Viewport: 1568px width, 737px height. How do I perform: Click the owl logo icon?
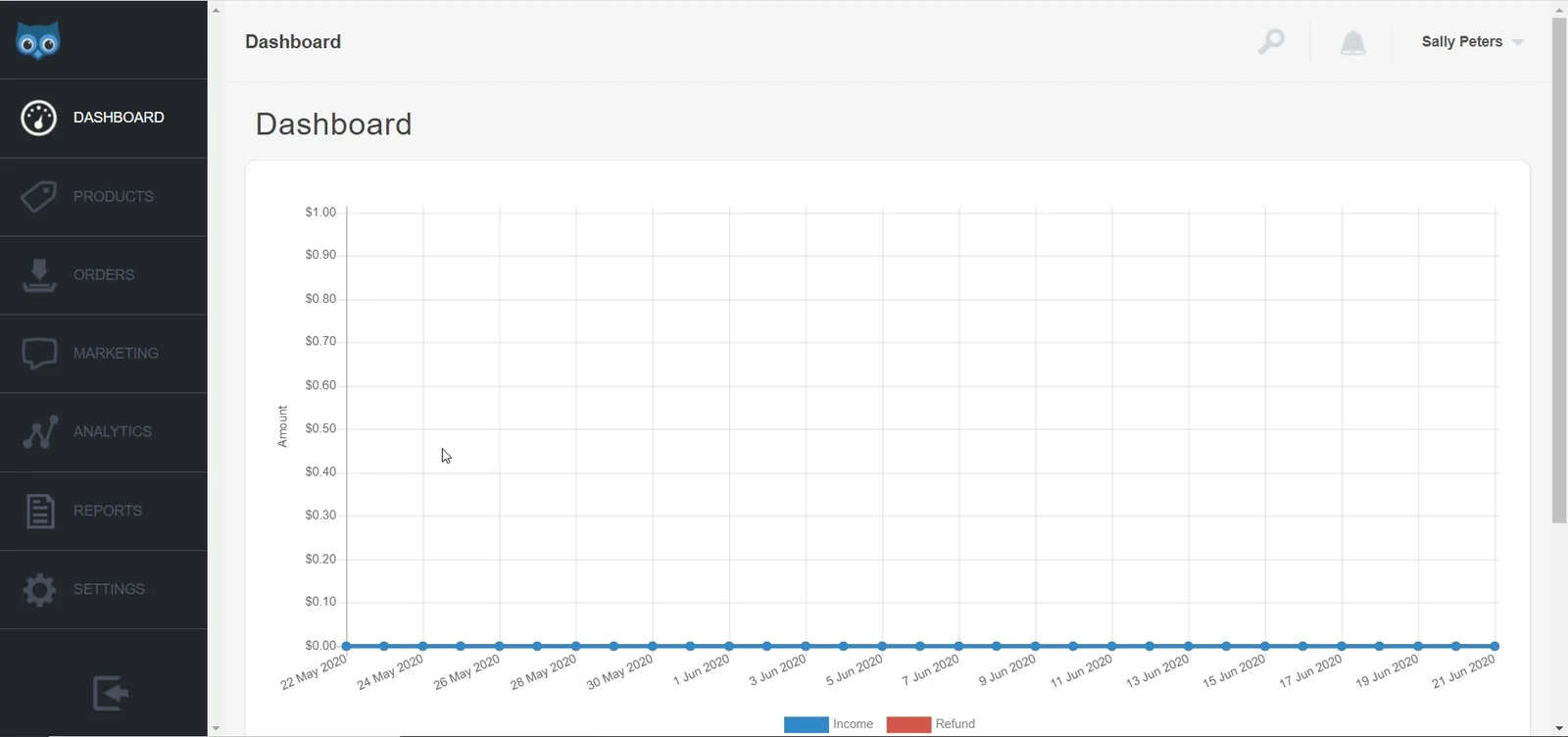[38, 41]
